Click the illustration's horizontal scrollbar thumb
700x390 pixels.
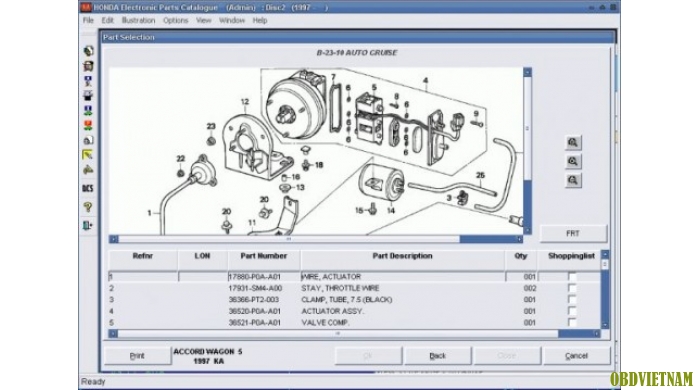click(x=289, y=239)
